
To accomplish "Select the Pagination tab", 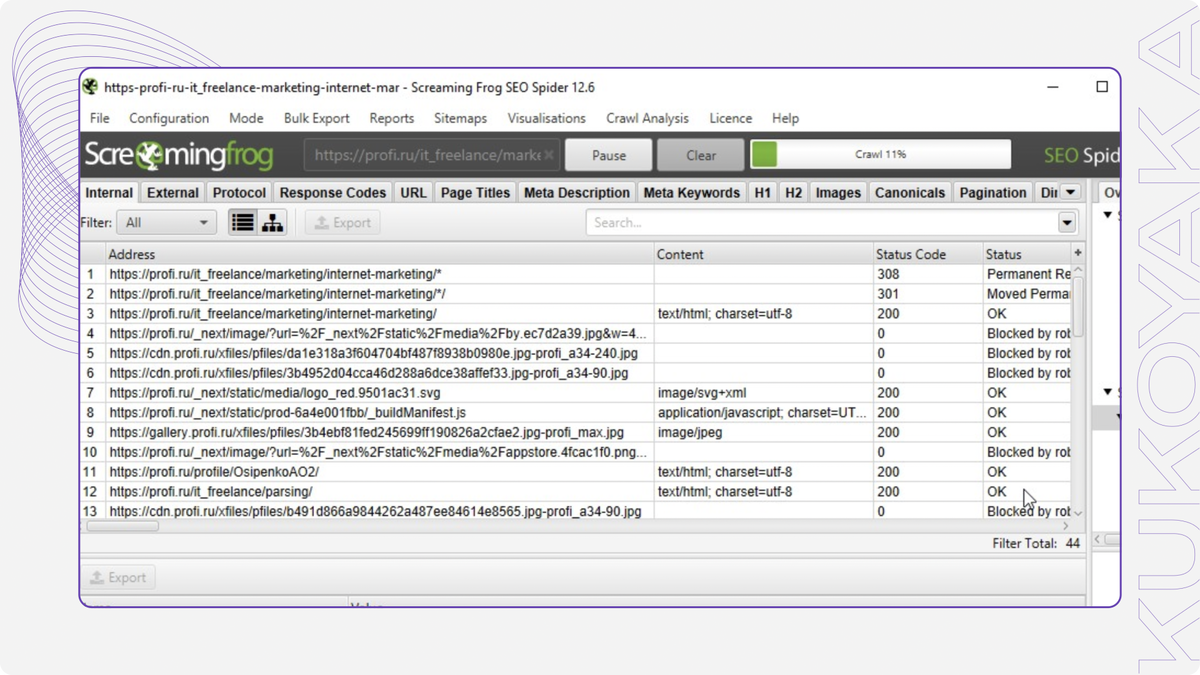I will point(993,193).
